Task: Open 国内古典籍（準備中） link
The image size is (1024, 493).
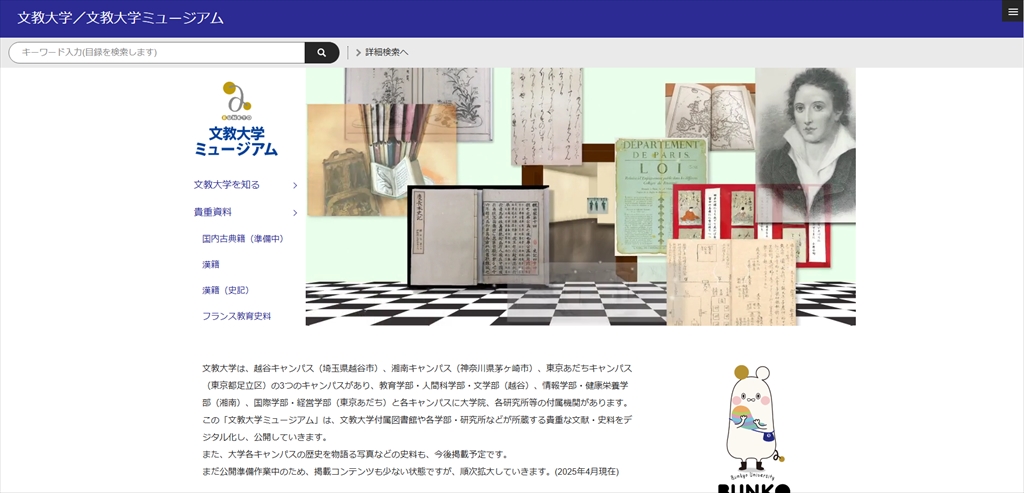Action: click(x=243, y=239)
